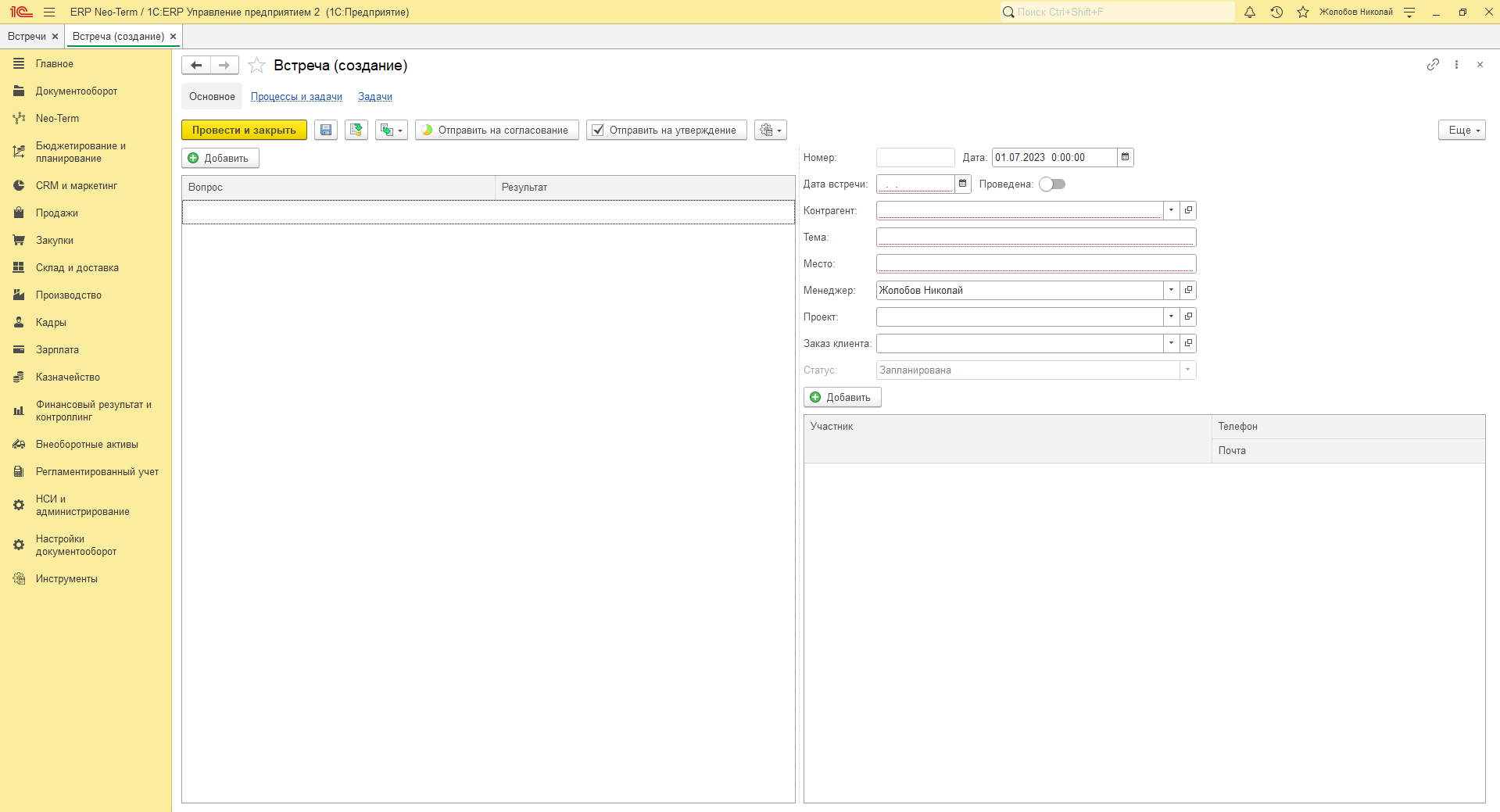Open Продажи in the sidebar

tap(56, 213)
